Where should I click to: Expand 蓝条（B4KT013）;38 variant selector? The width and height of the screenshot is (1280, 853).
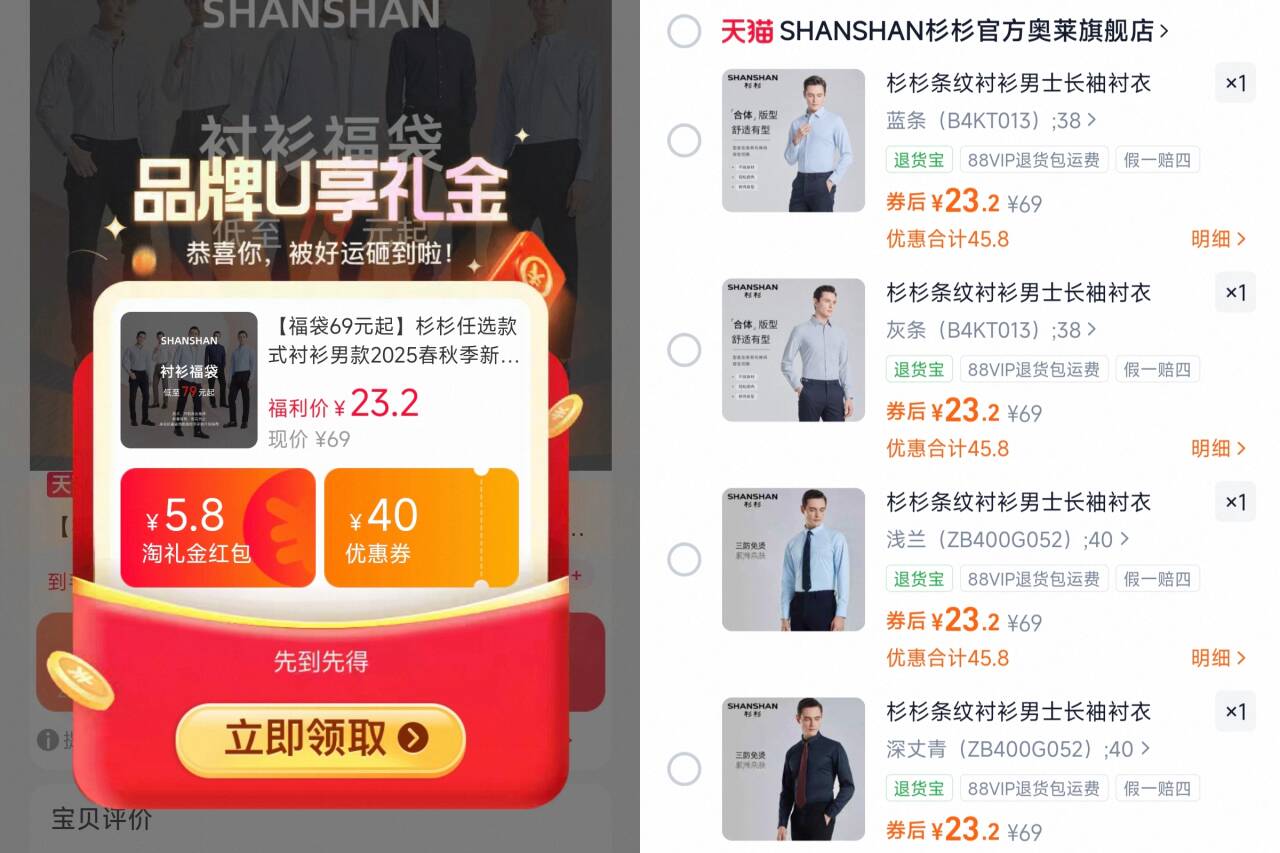tap(991, 121)
